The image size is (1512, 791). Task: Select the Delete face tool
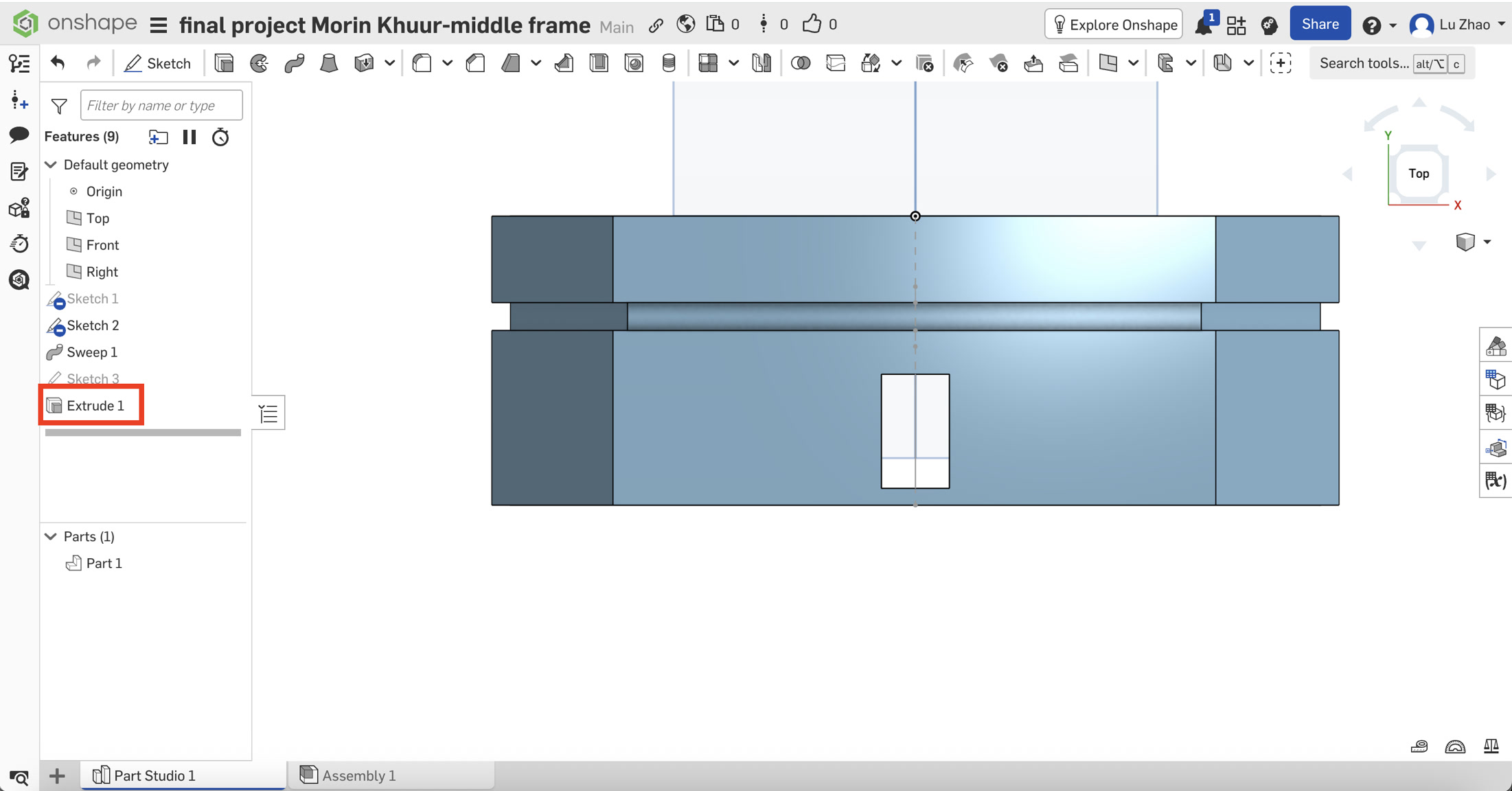(x=998, y=63)
